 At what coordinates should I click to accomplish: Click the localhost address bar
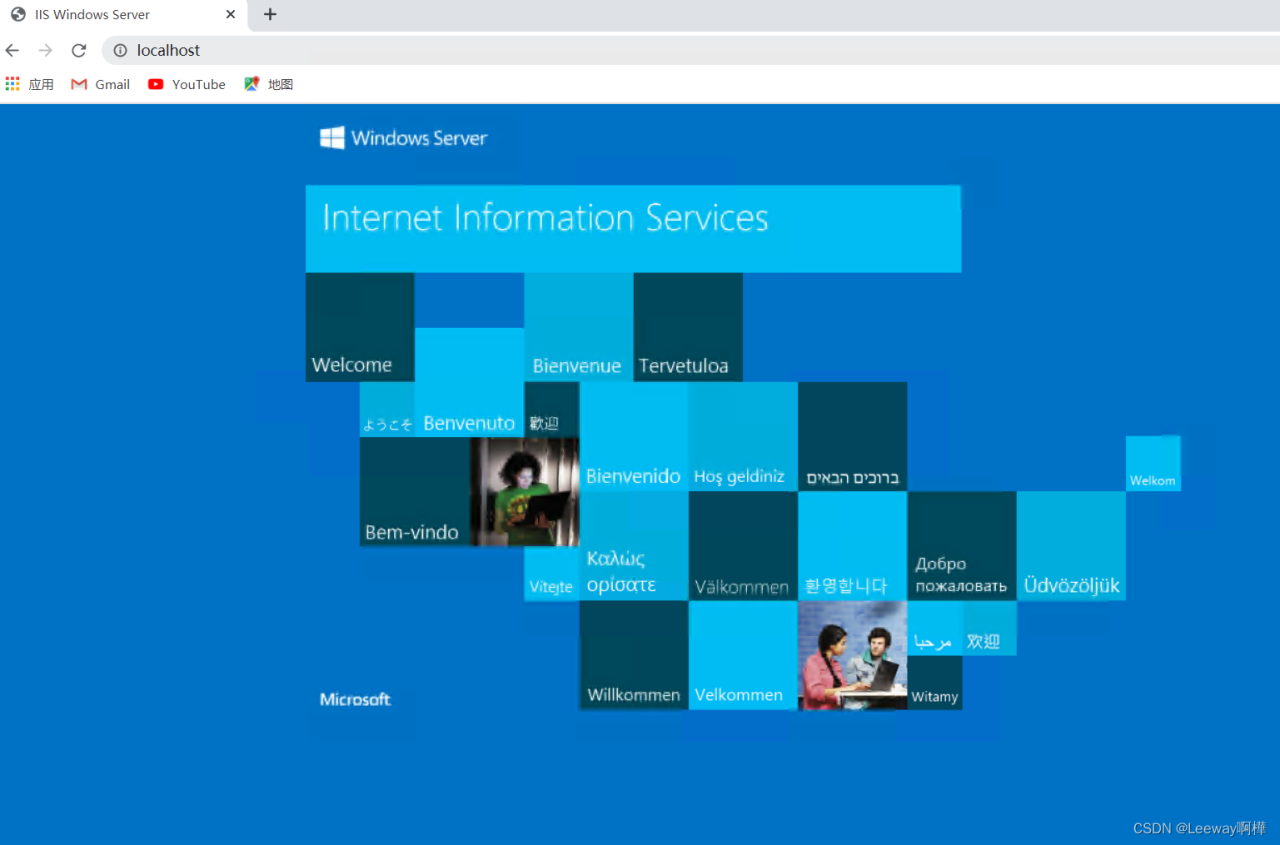pos(600,50)
